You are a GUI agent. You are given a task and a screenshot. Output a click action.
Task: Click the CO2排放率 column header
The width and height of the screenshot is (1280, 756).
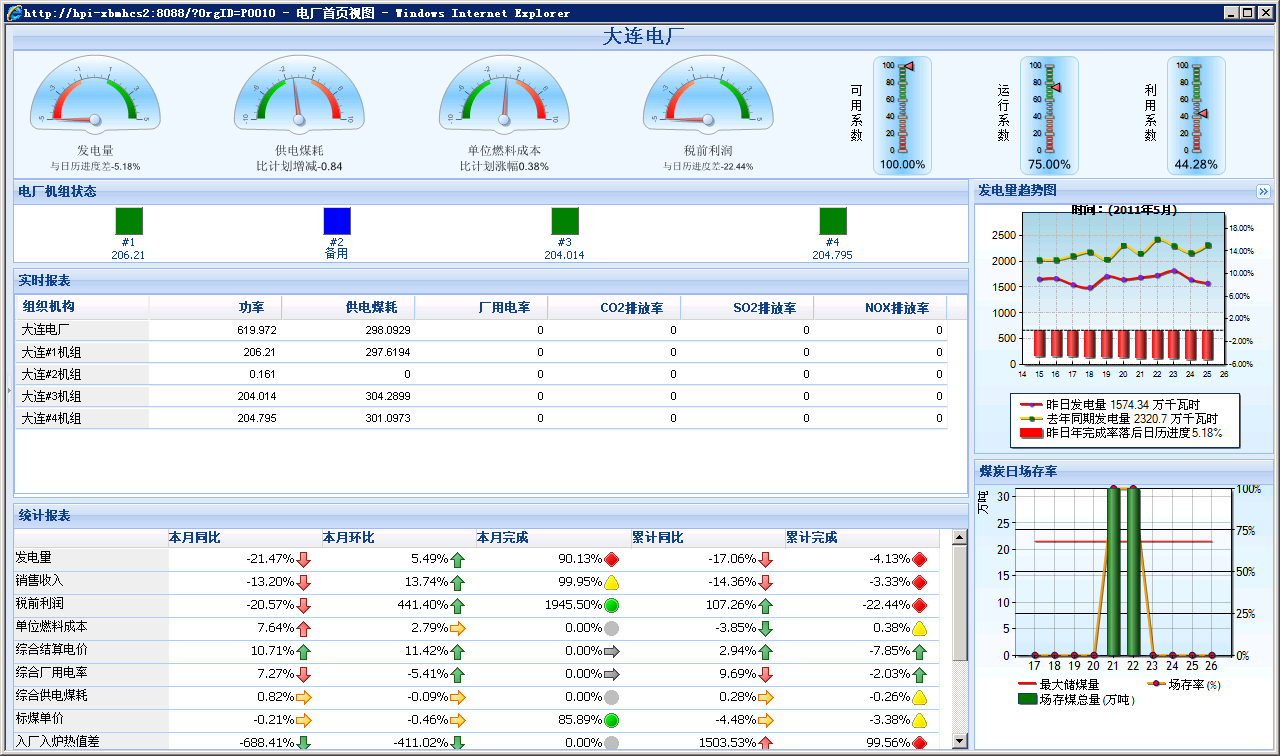pos(614,308)
